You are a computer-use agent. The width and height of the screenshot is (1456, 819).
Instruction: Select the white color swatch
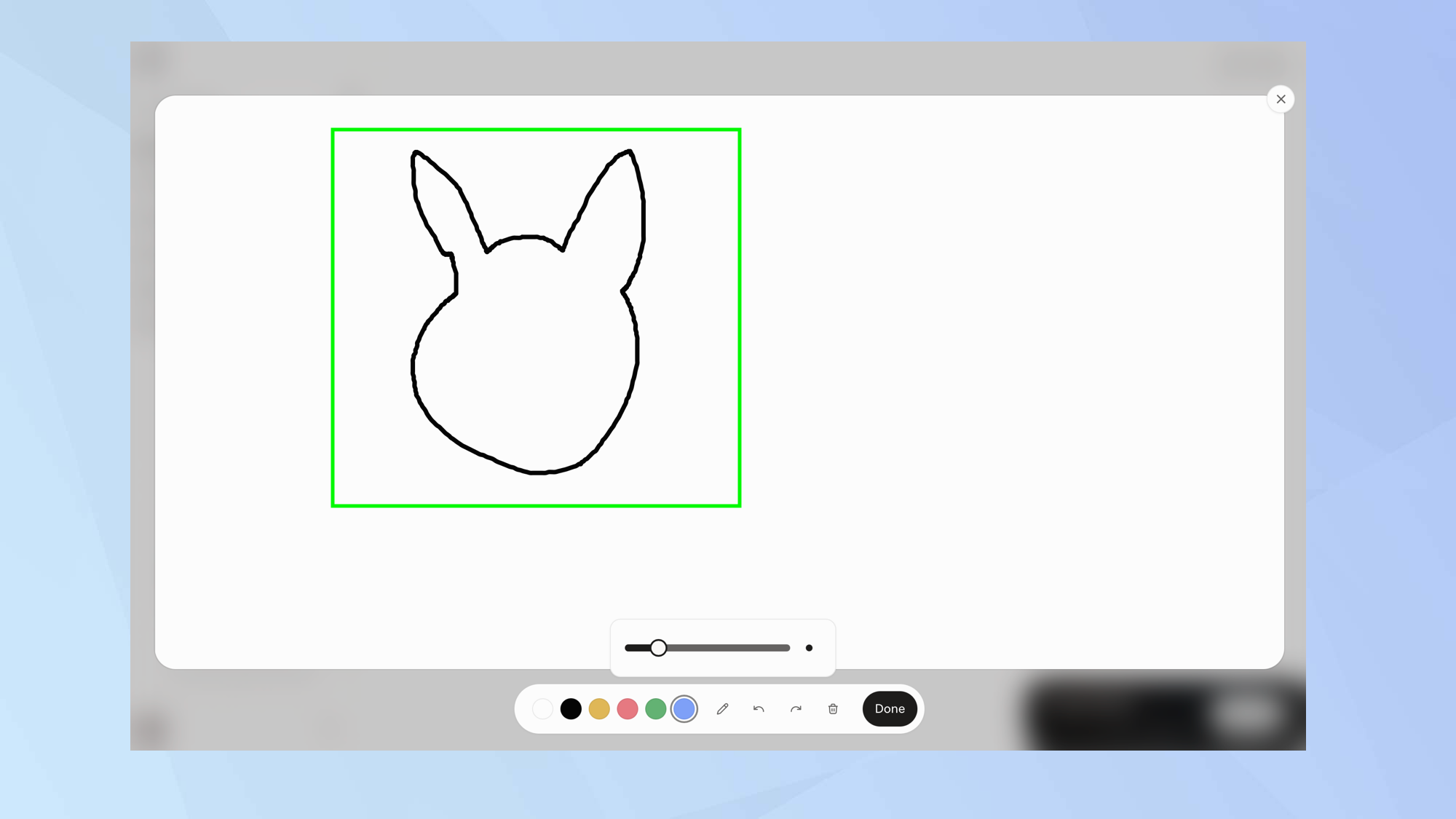coord(542,708)
